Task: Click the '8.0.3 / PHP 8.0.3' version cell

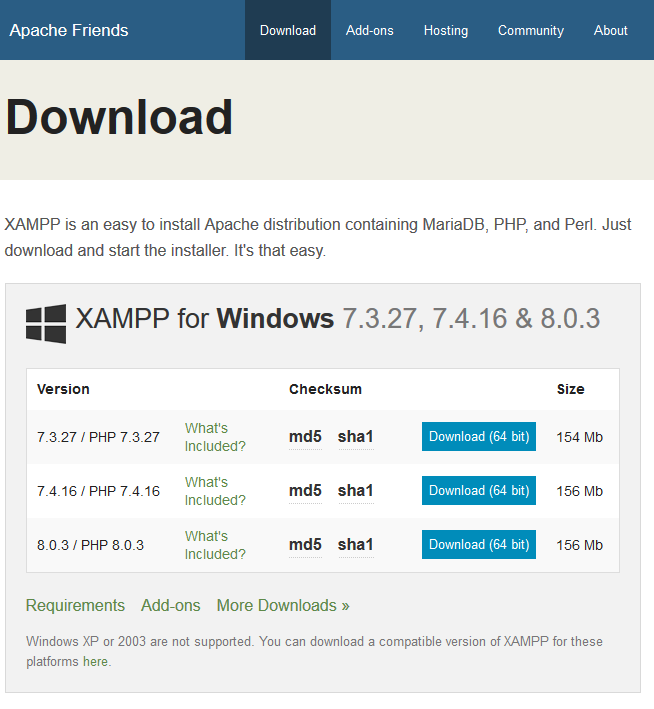Action: [90, 545]
